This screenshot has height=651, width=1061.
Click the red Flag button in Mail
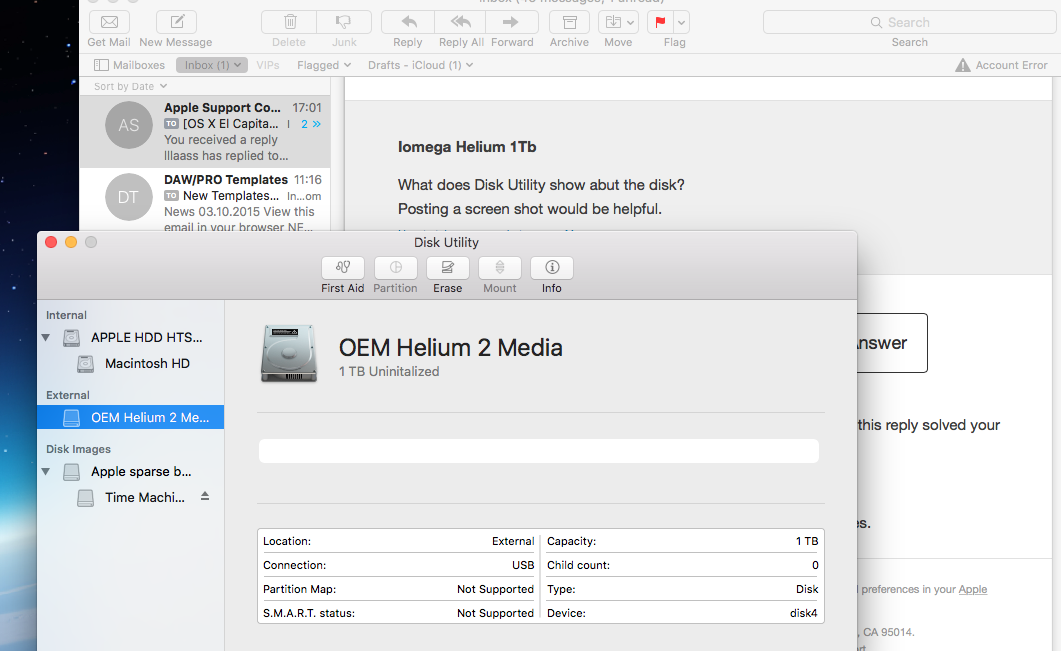pos(660,22)
